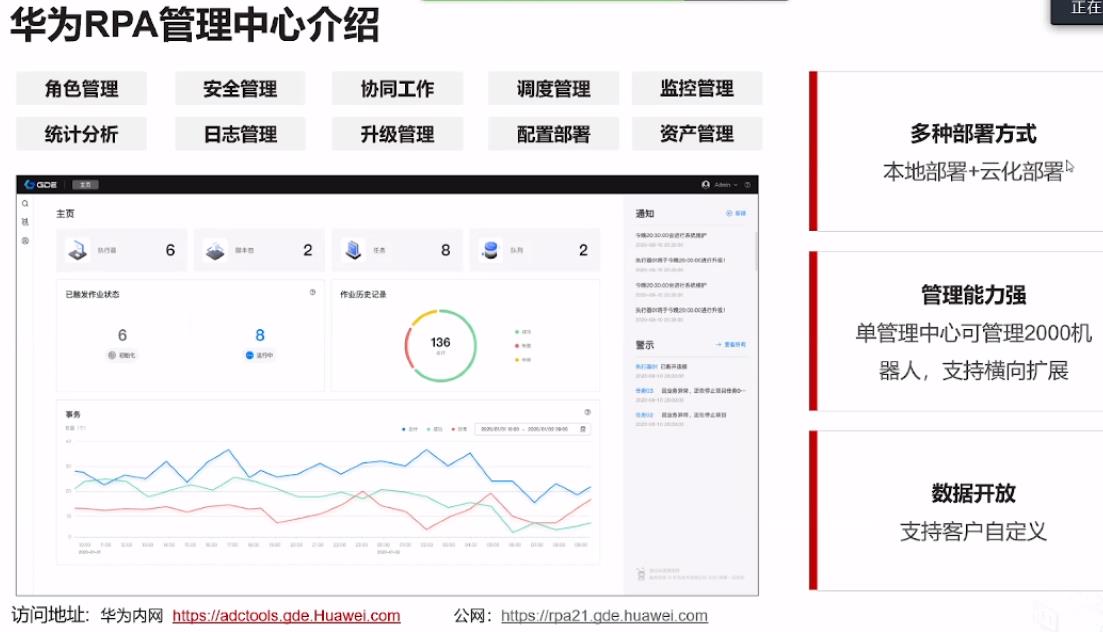Open the 脚本包 card showing 2
Image resolution: width=1103 pixels, height=632 pixels.
260,250
